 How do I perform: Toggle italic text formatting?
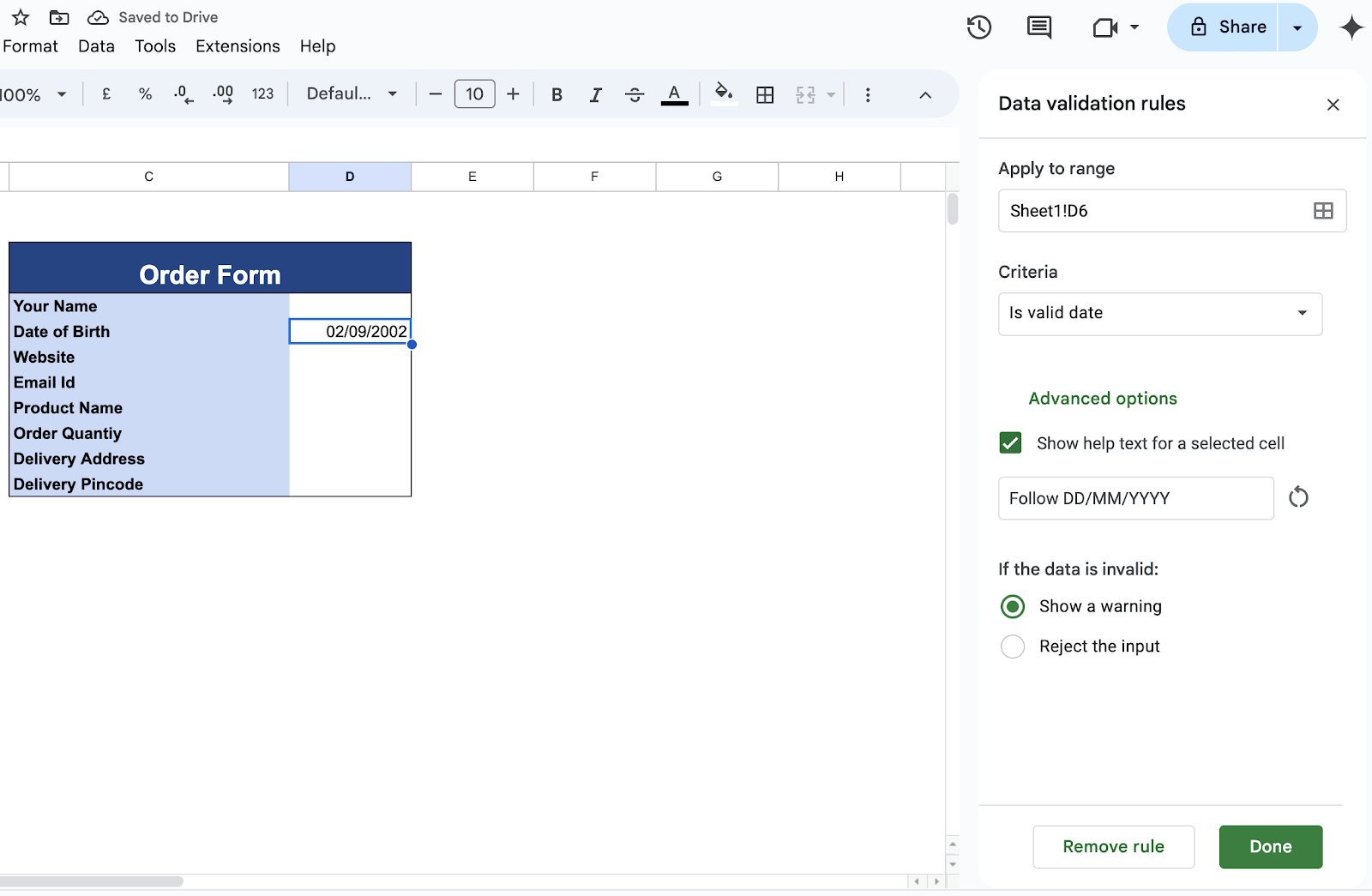(x=595, y=94)
